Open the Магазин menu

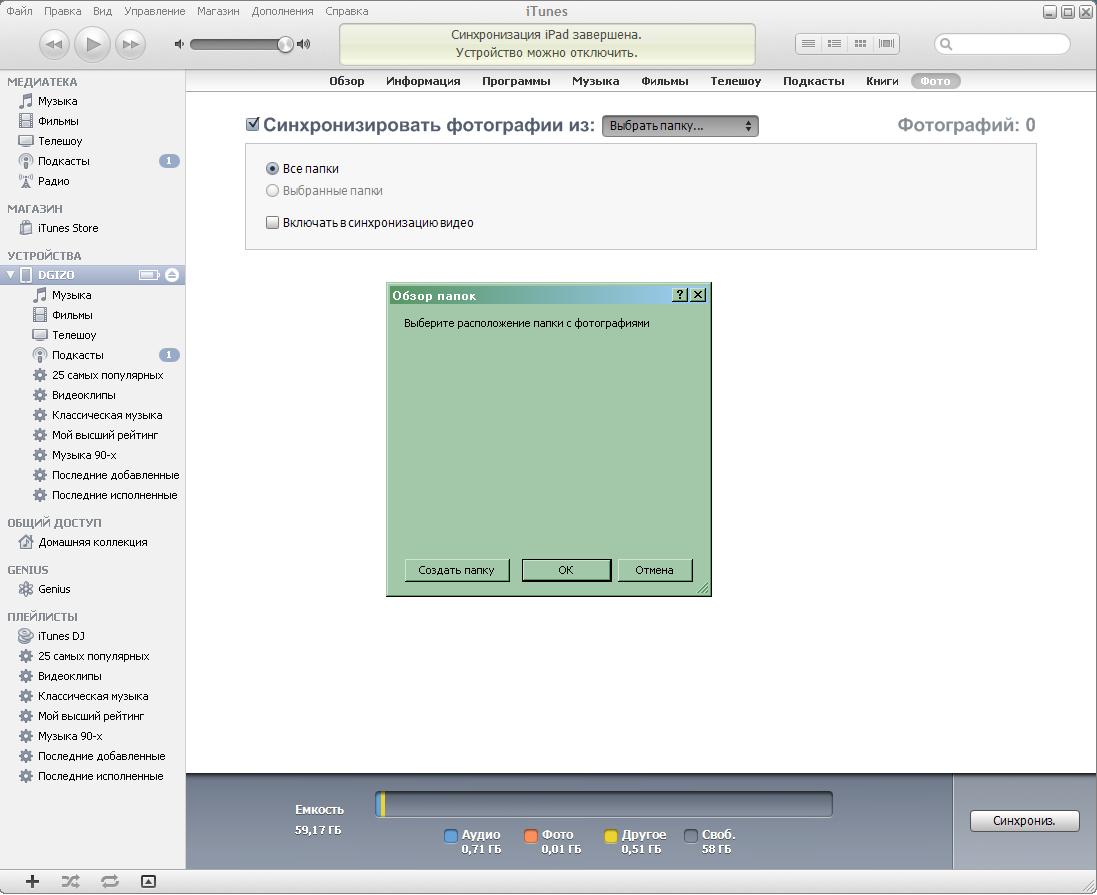tap(218, 11)
